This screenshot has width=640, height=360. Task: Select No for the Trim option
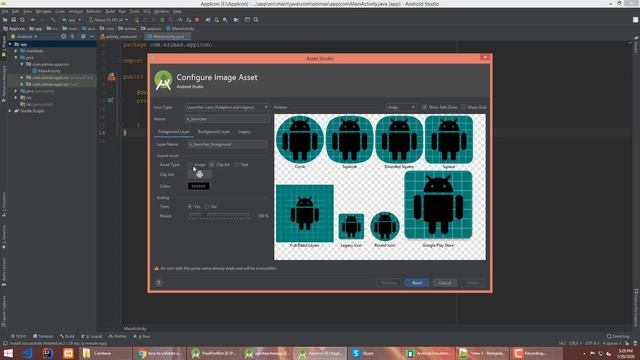point(207,207)
